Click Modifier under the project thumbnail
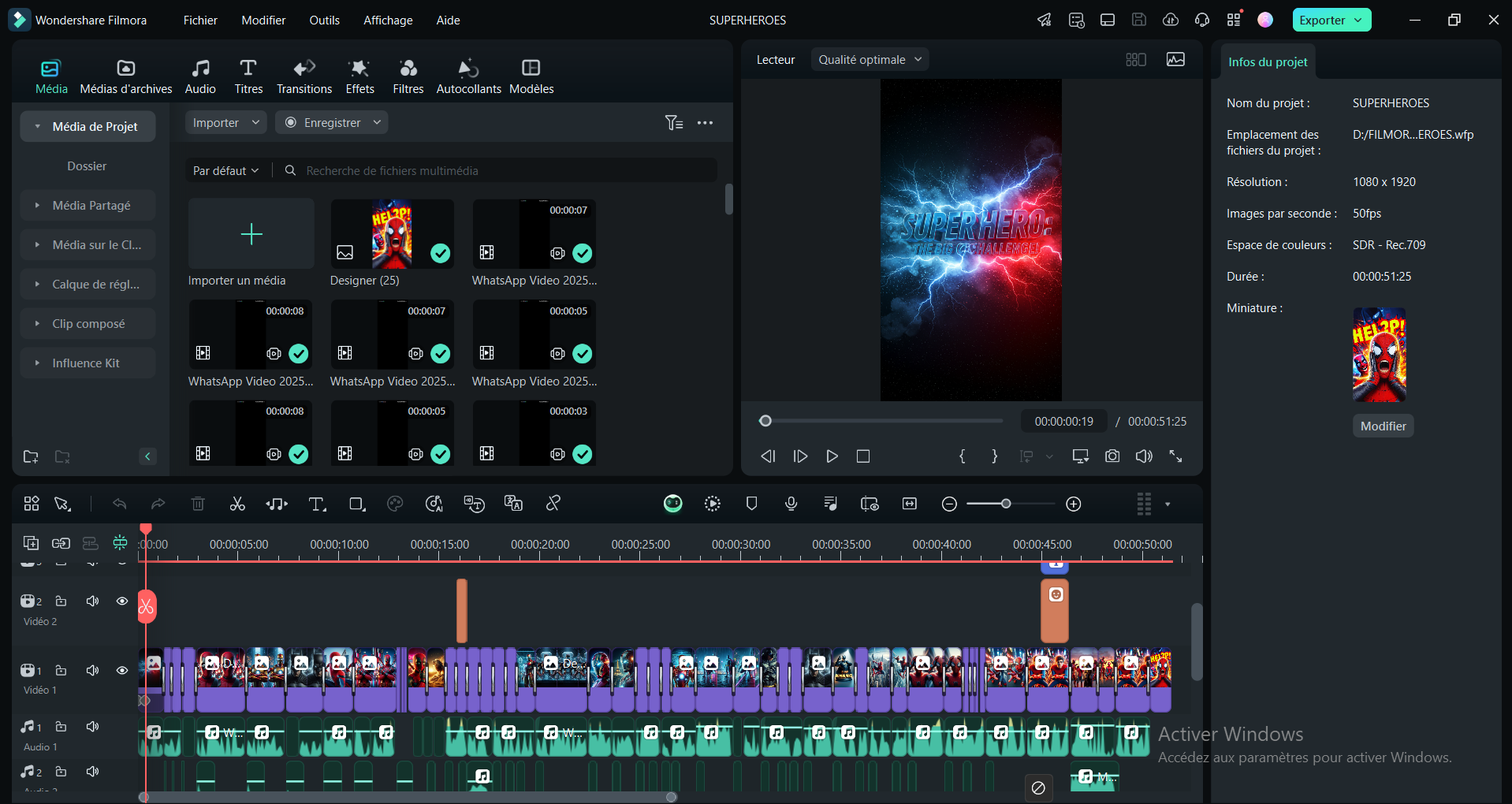This screenshot has width=1512, height=804. pyautogui.click(x=1383, y=426)
